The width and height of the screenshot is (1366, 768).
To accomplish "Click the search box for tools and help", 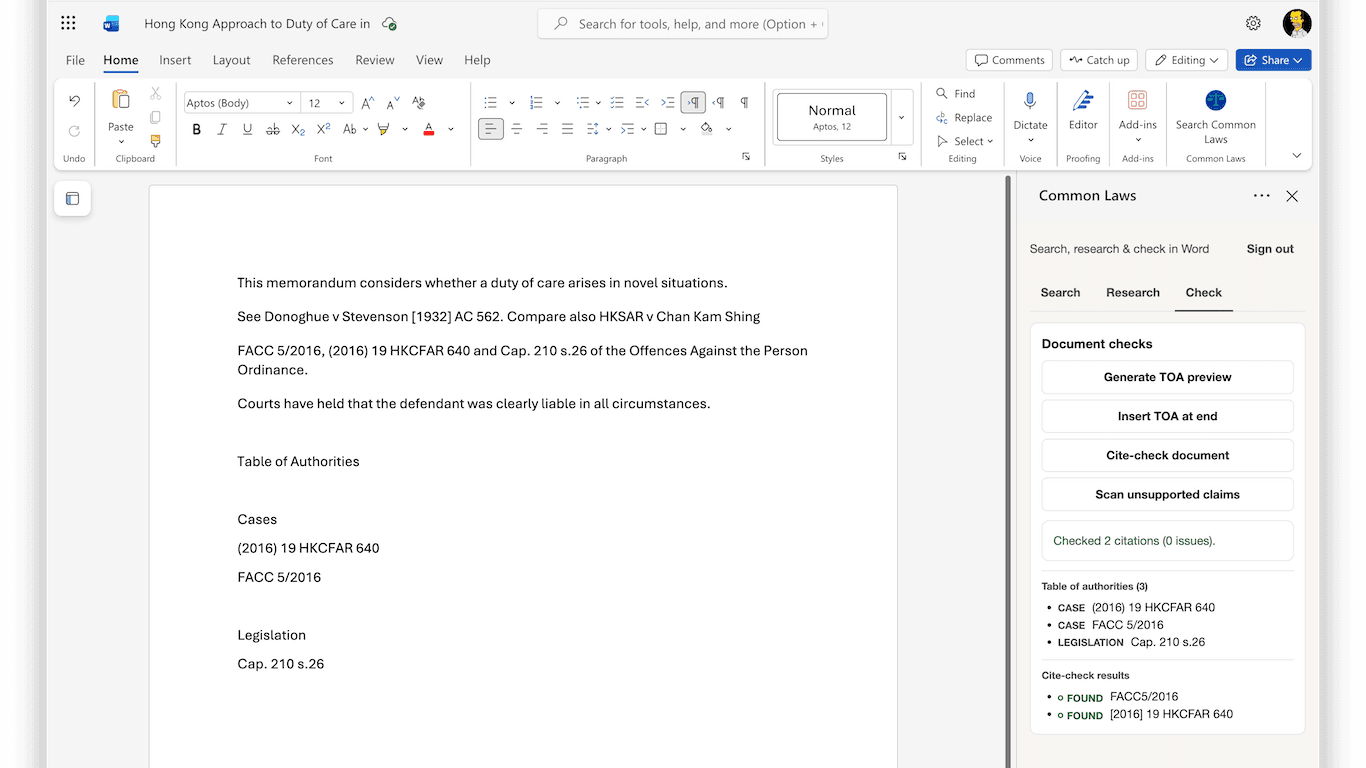I will [x=683, y=24].
